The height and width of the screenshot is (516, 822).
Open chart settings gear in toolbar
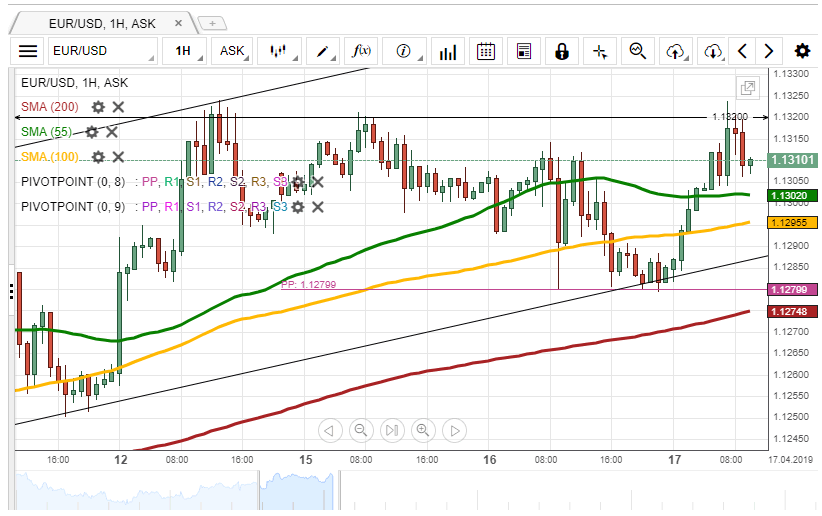802,51
